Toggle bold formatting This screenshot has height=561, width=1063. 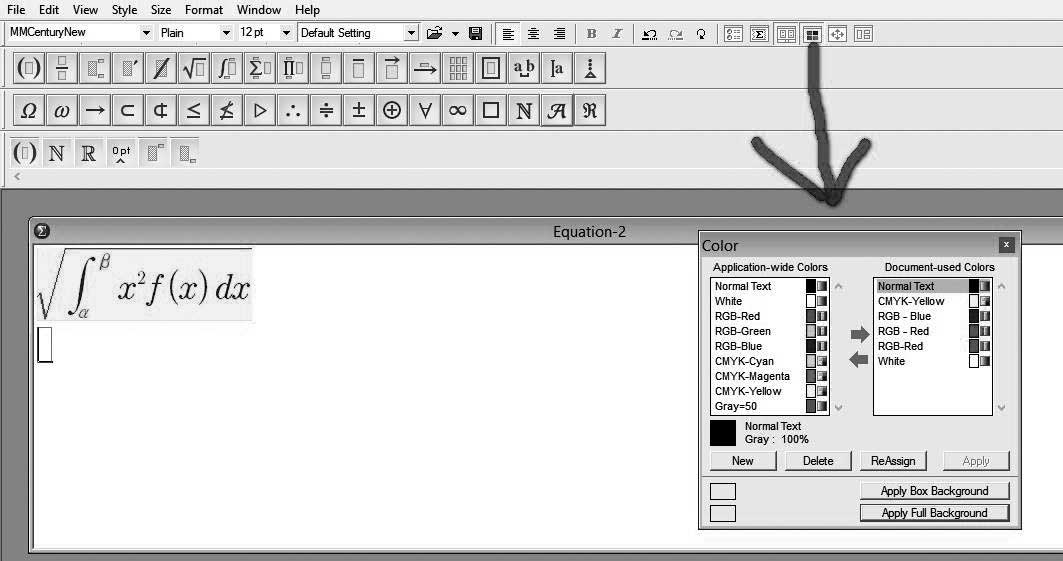click(591, 33)
